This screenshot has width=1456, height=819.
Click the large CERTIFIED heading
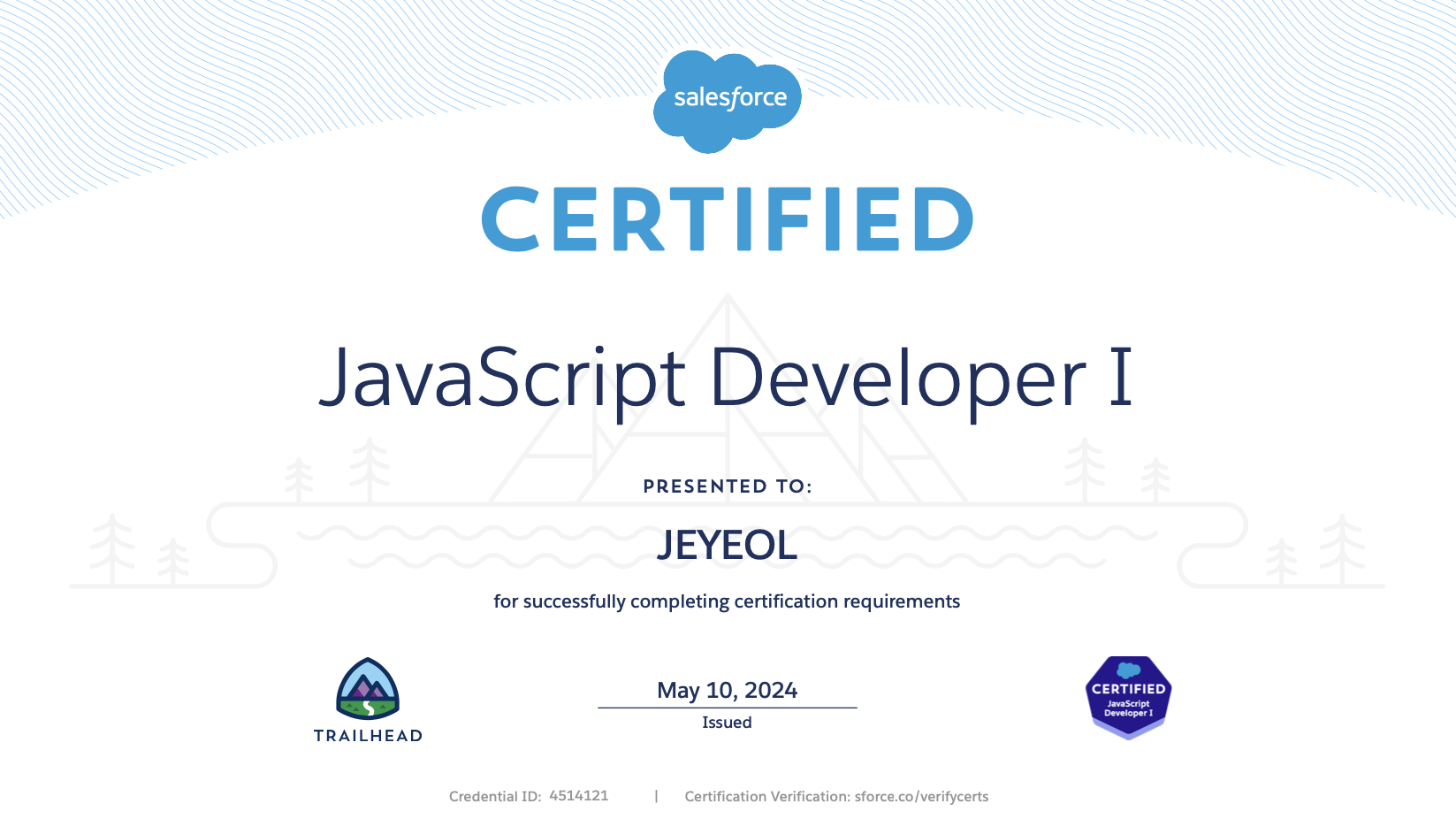pos(727,218)
